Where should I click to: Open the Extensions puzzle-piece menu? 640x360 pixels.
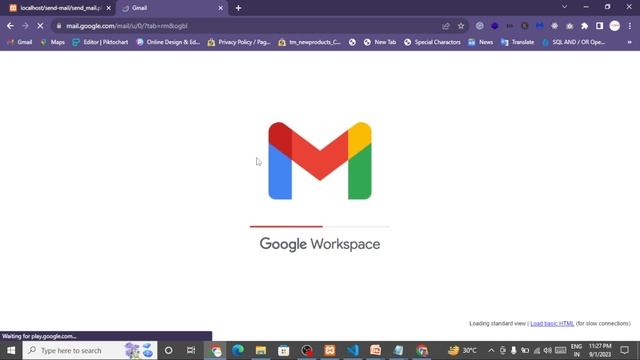coord(584,26)
